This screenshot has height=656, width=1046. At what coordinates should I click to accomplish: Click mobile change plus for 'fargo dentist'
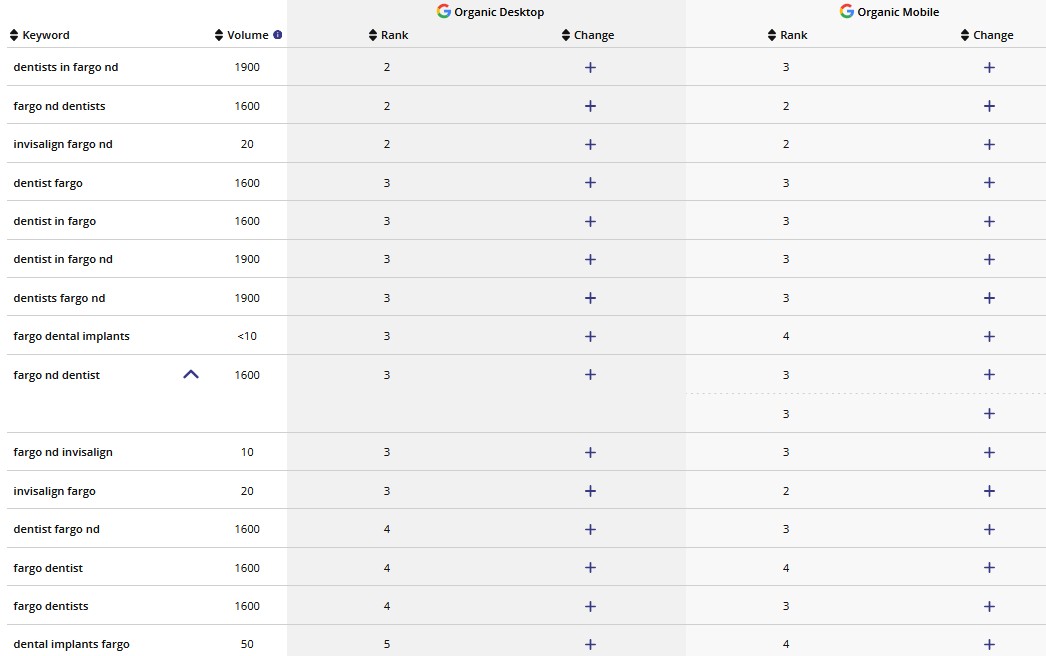click(x=989, y=568)
